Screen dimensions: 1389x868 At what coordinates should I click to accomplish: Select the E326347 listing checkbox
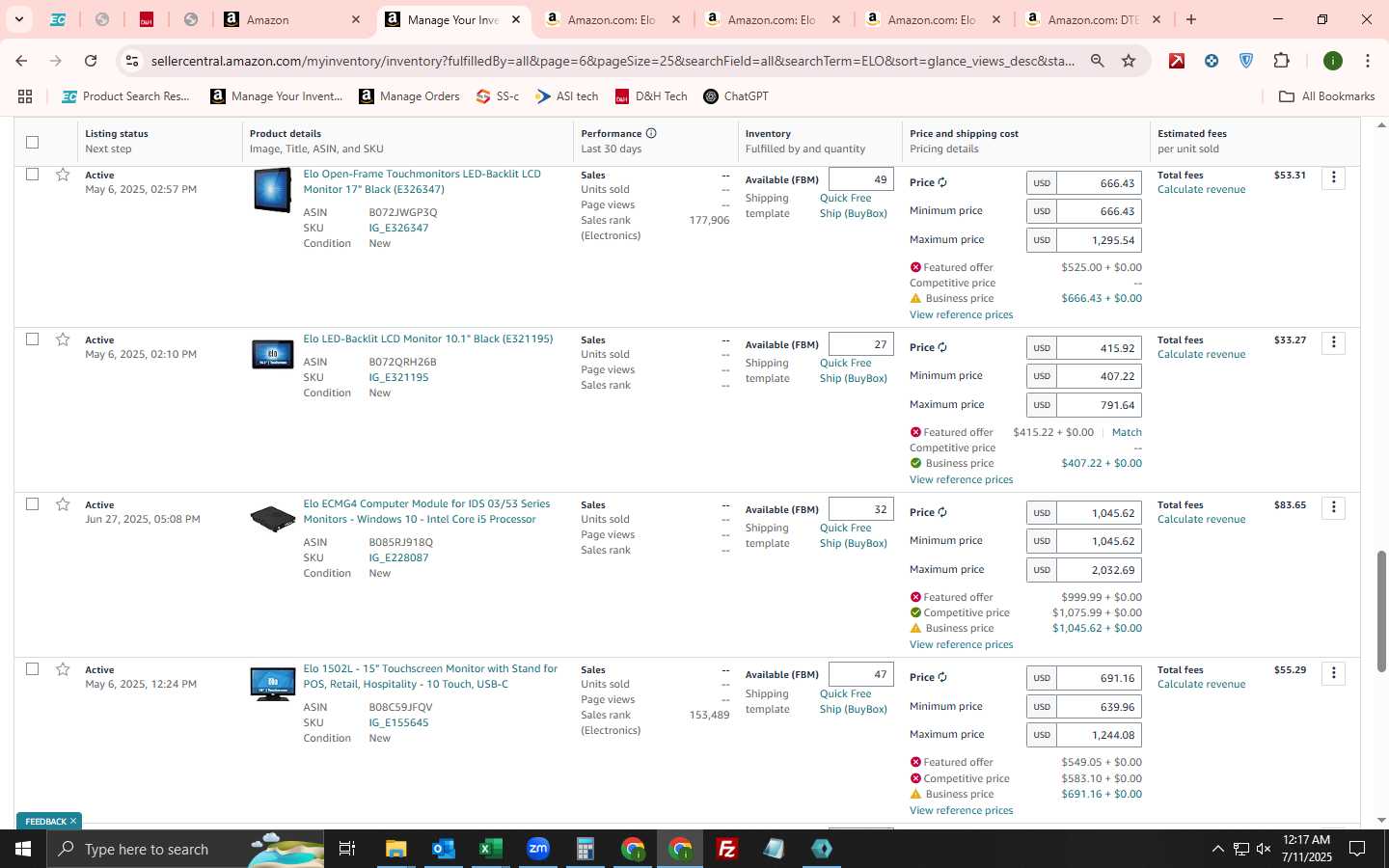point(32,175)
